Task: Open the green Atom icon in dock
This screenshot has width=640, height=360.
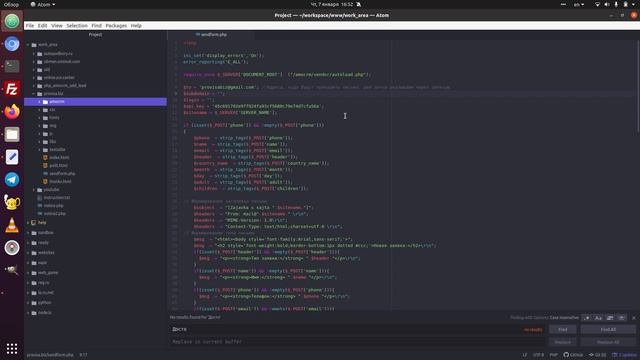Action: point(12,21)
